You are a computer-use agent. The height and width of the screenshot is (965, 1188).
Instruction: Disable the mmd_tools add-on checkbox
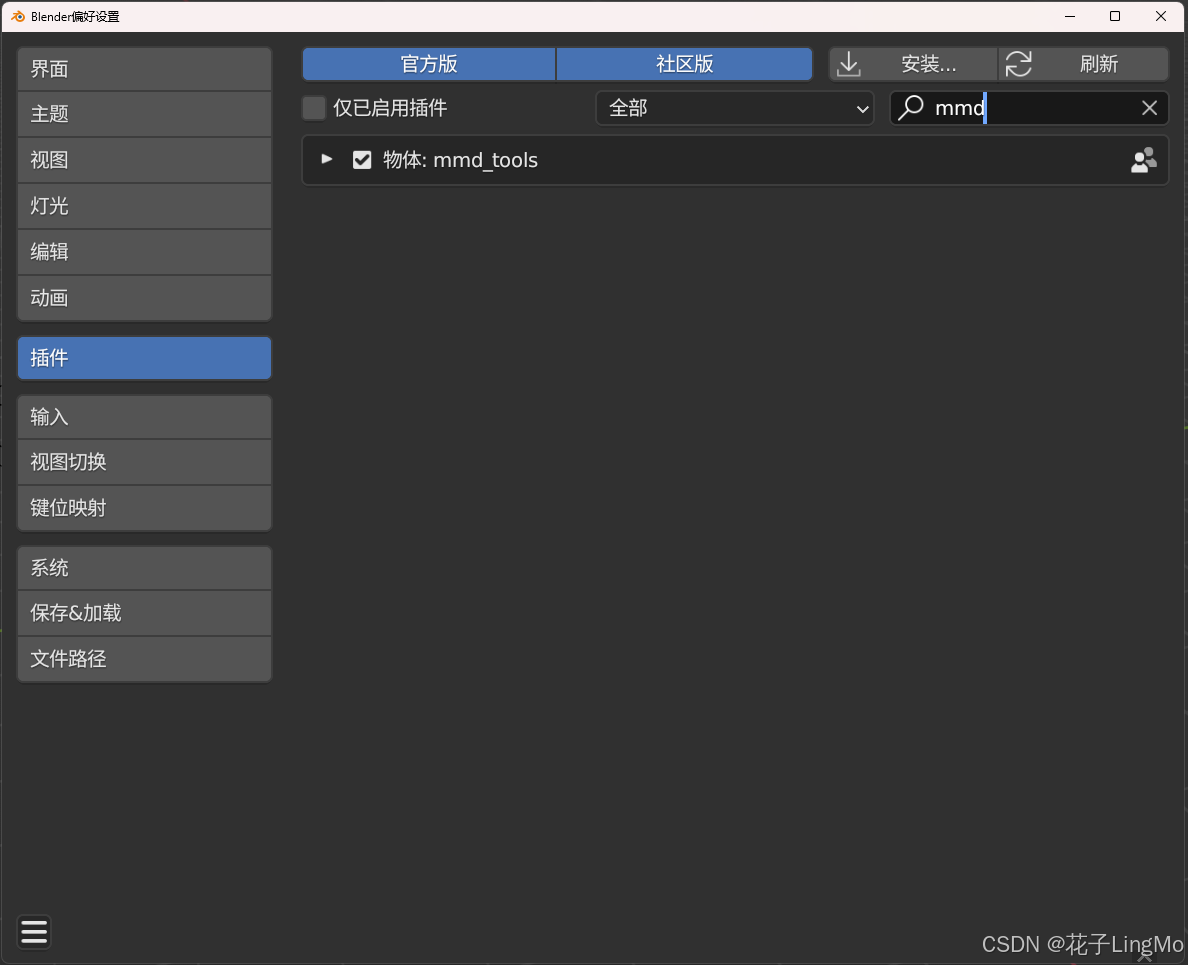pyautogui.click(x=362, y=160)
